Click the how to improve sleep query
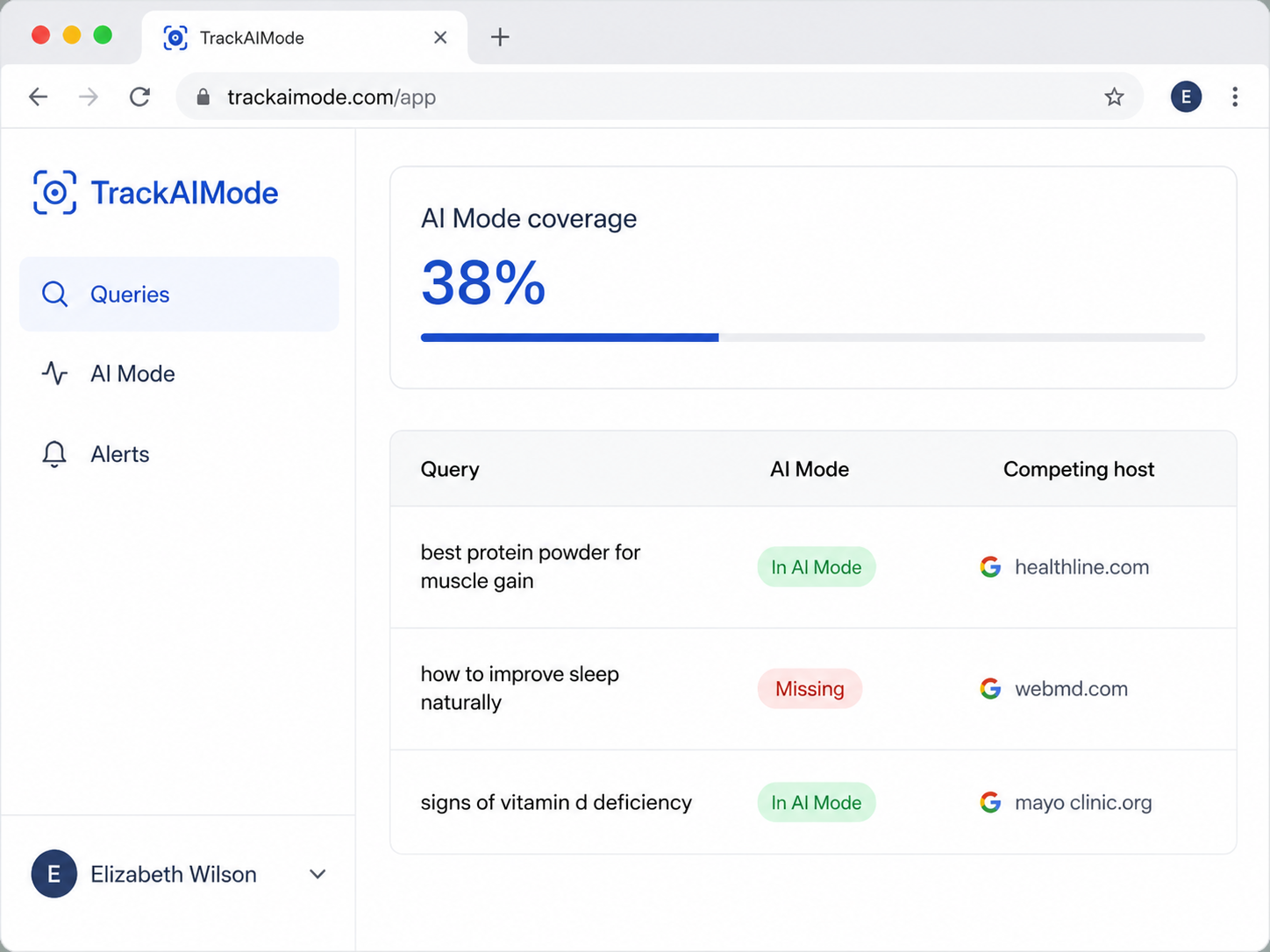Screen dimensions: 1270x952 tap(520, 688)
